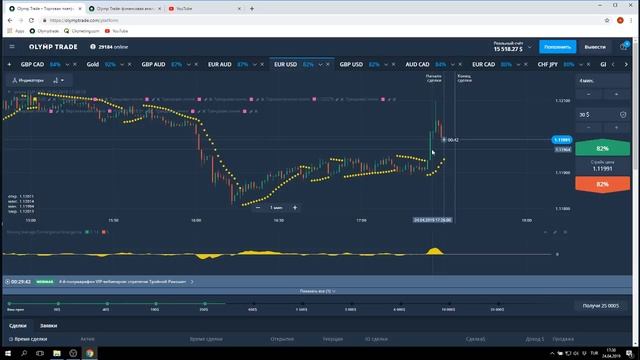
Task: Expand the CHF JPY tab dropdown arrow
Action: click(581, 64)
